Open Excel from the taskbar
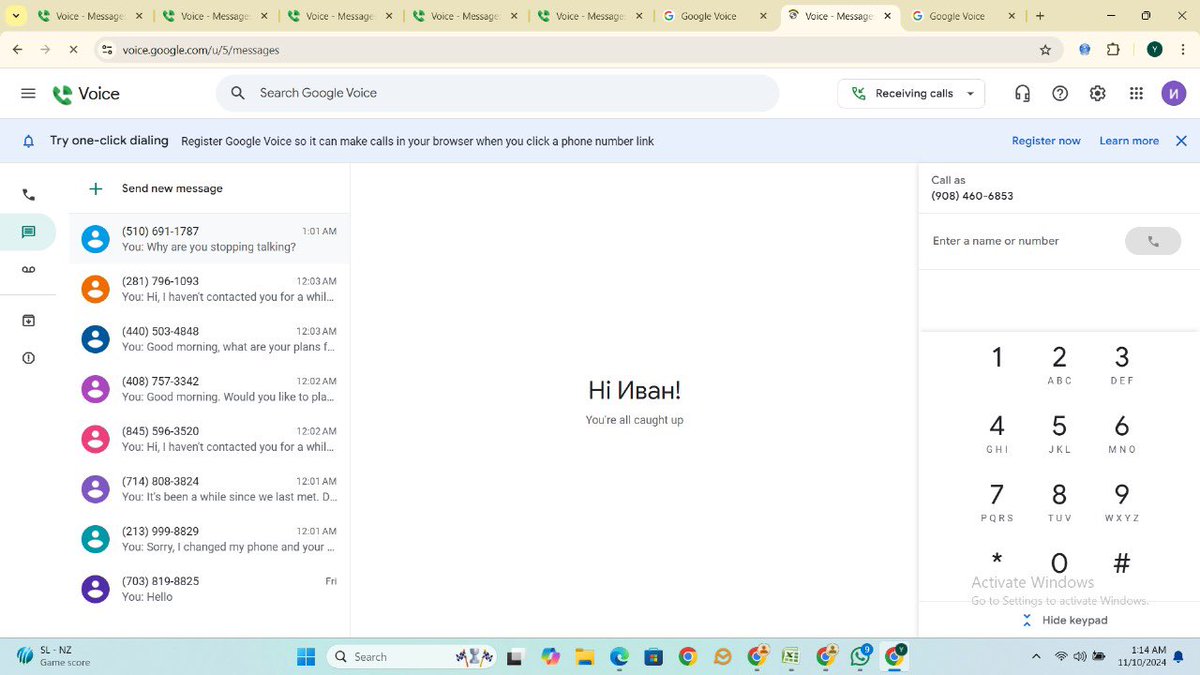The image size is (1200, 675). (x=790, y=657)
